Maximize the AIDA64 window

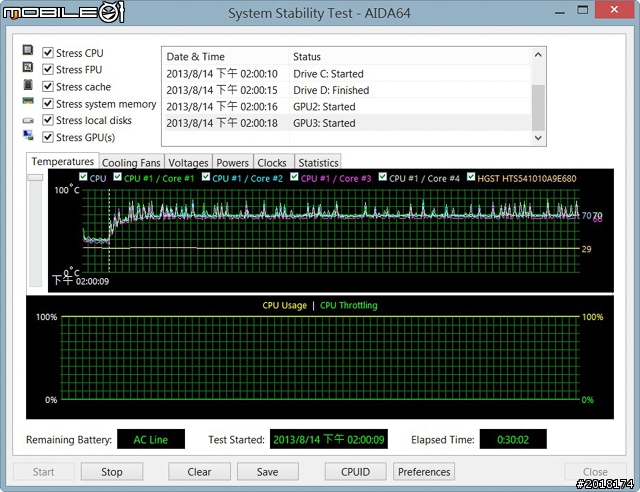coord(583,10)
